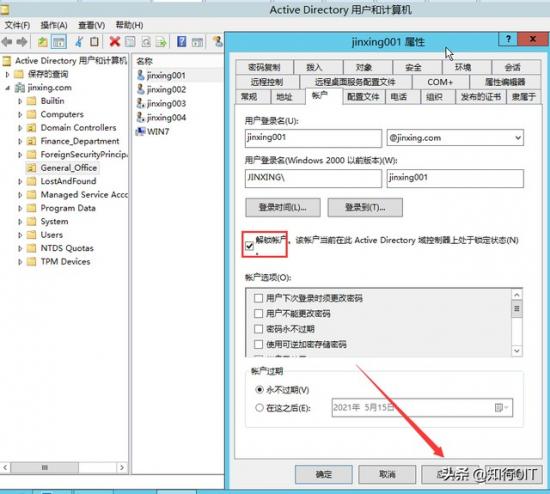Select General_Office in the tree
Screen dimensions: 550x494
coord(69,168)
